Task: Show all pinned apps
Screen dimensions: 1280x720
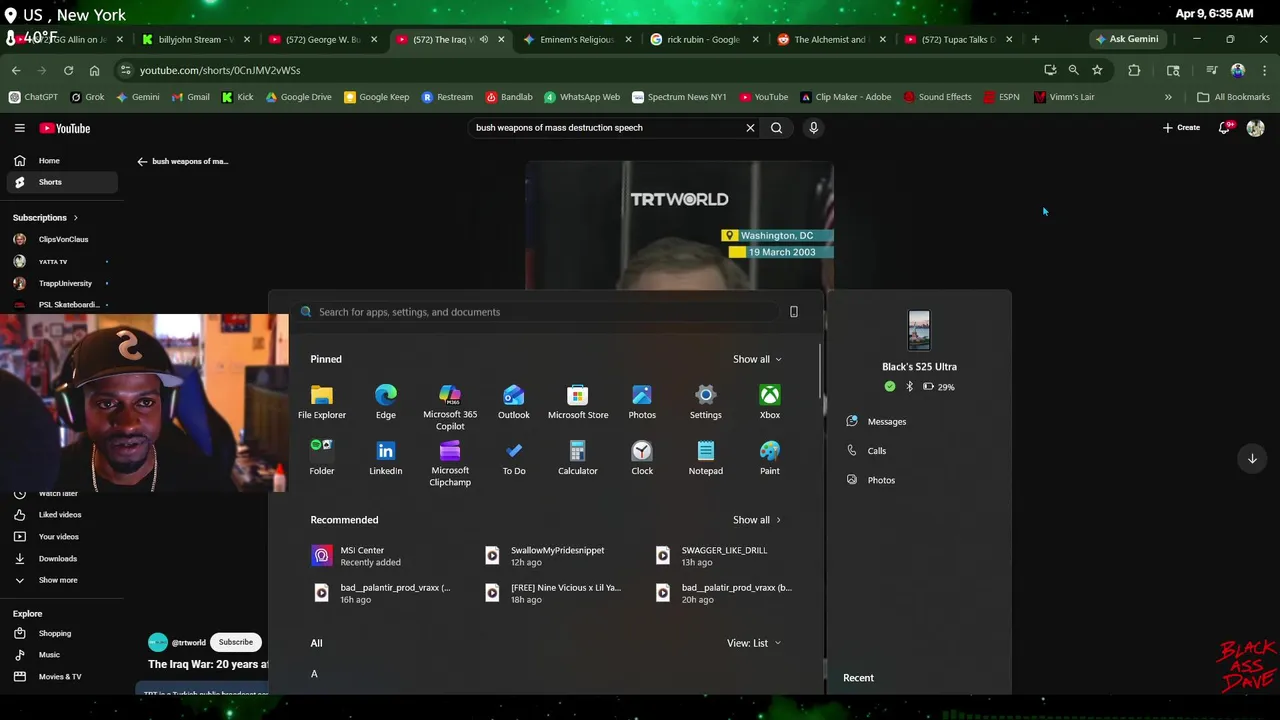Action: 757,359
